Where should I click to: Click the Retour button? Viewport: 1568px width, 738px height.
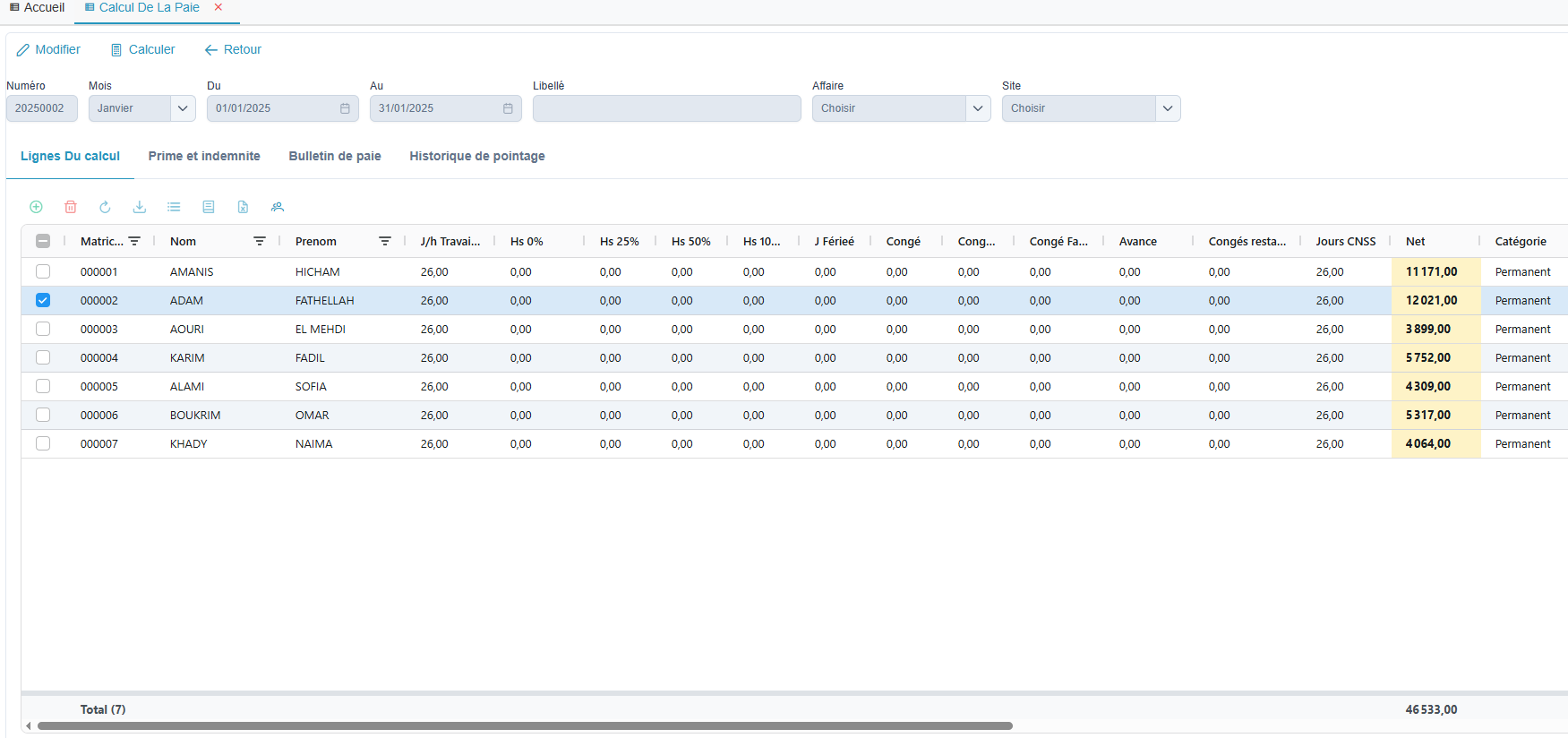coord(233,49)
